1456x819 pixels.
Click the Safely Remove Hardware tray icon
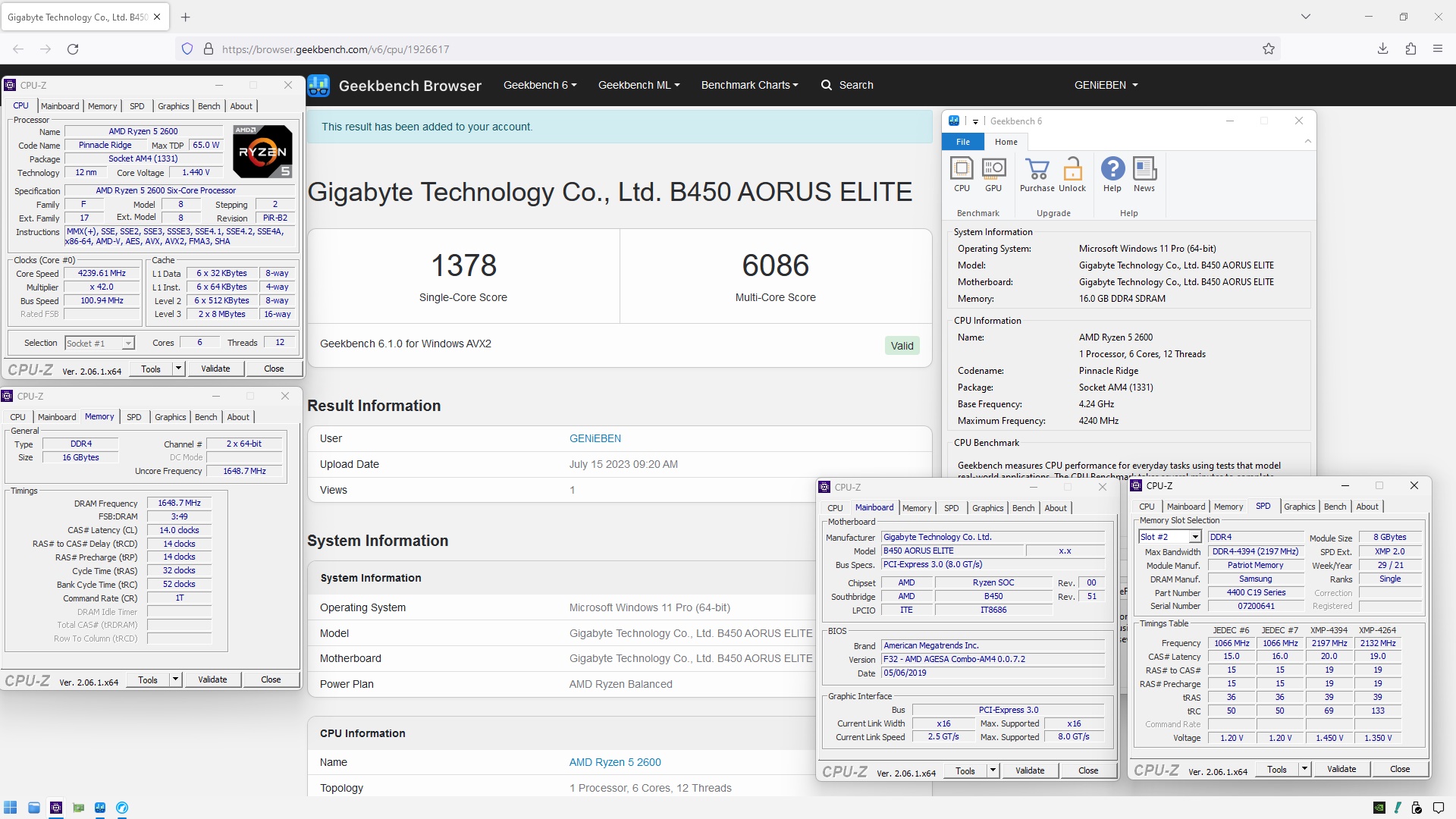tap(1416, 808)
